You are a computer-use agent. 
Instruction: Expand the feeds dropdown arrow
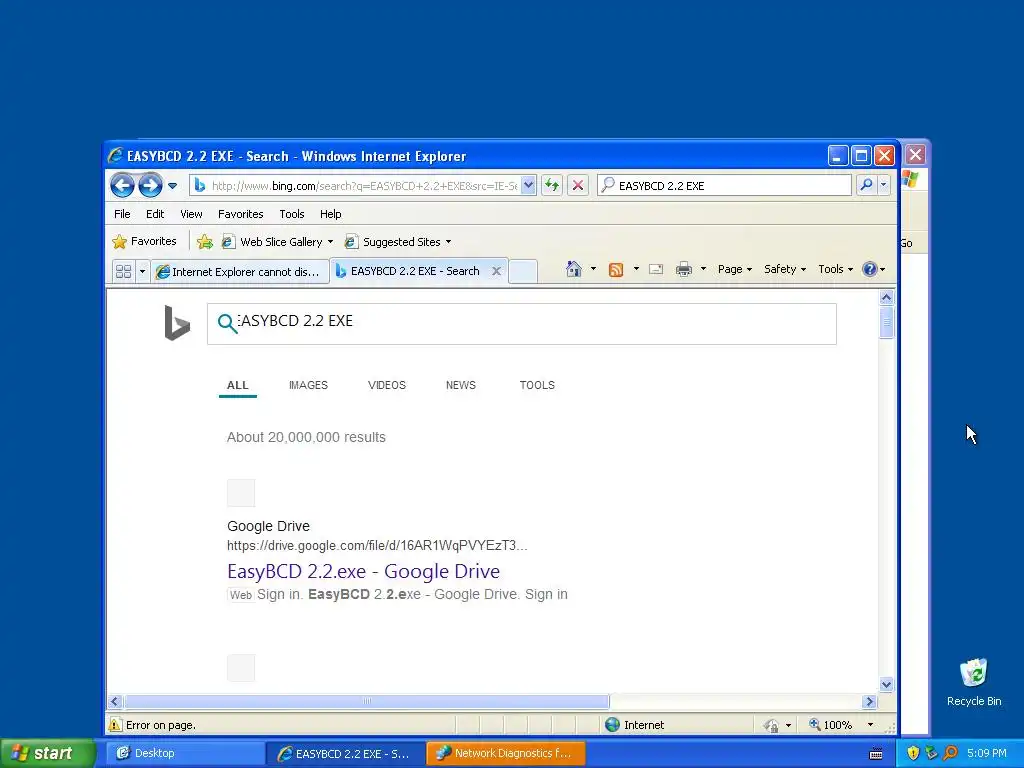[x=636, y=269]
